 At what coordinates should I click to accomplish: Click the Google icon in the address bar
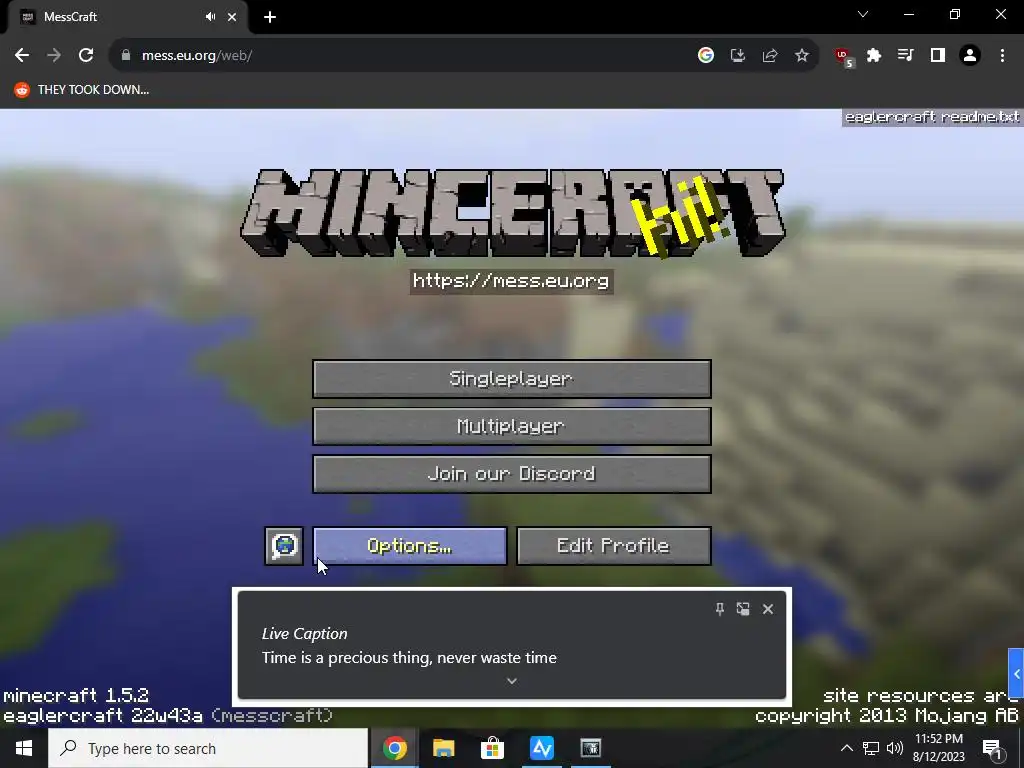[x=705, y=56]
